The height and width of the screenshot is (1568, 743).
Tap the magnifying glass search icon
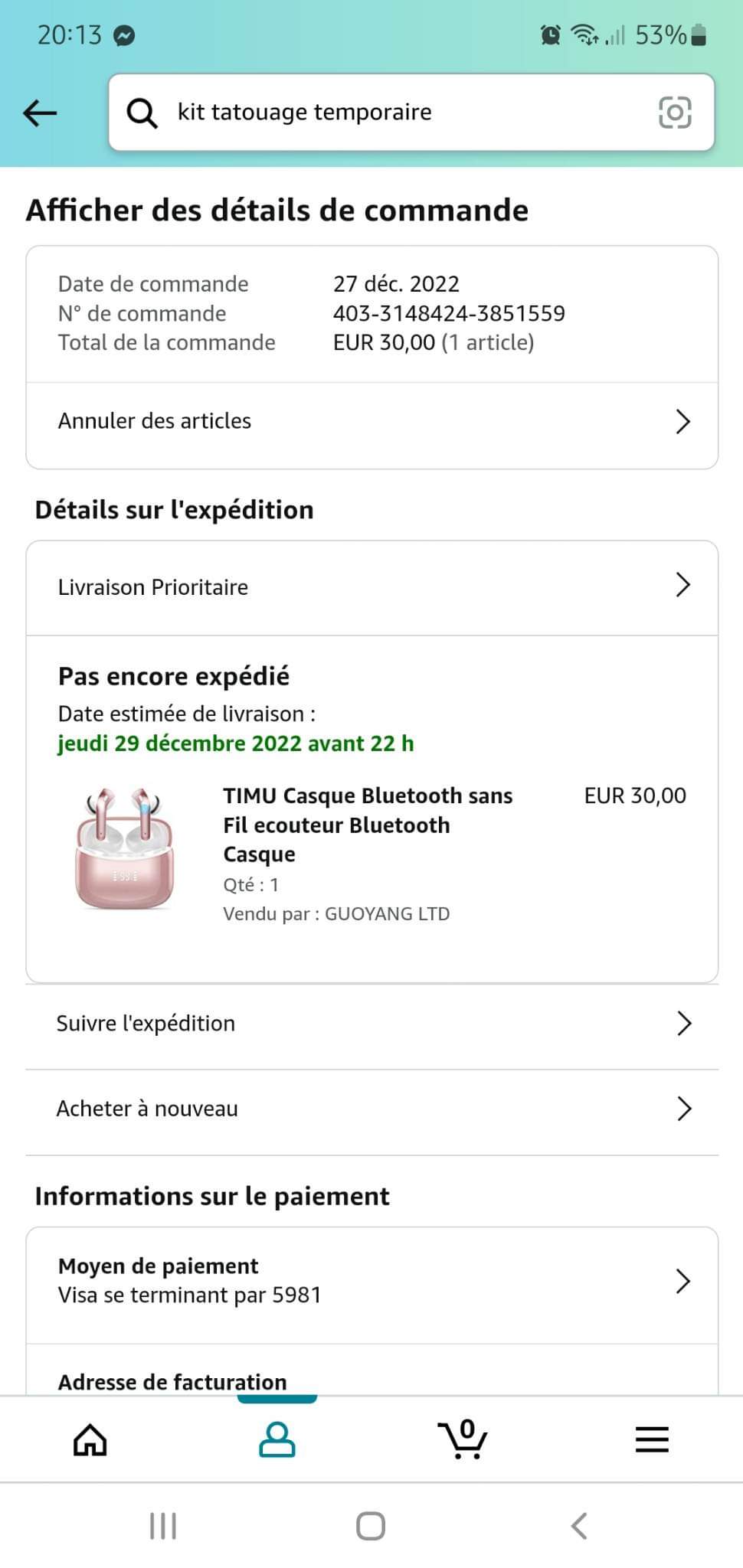pos(142,113)
